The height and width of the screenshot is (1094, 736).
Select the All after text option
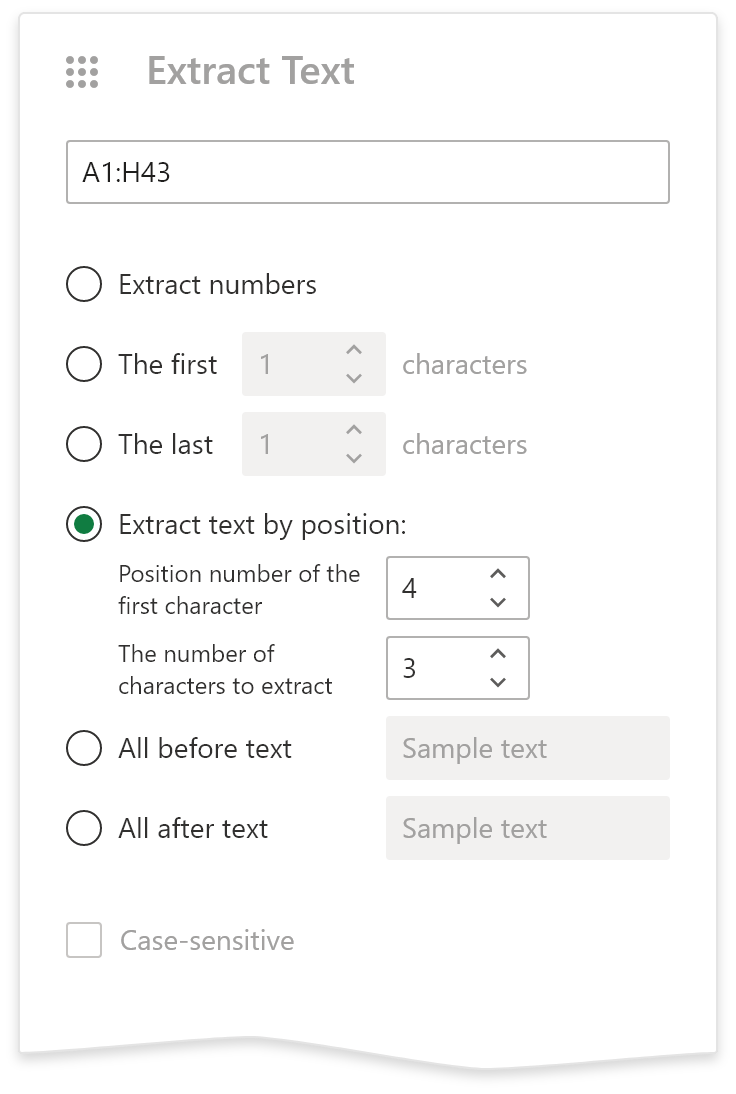pos(84,828)
